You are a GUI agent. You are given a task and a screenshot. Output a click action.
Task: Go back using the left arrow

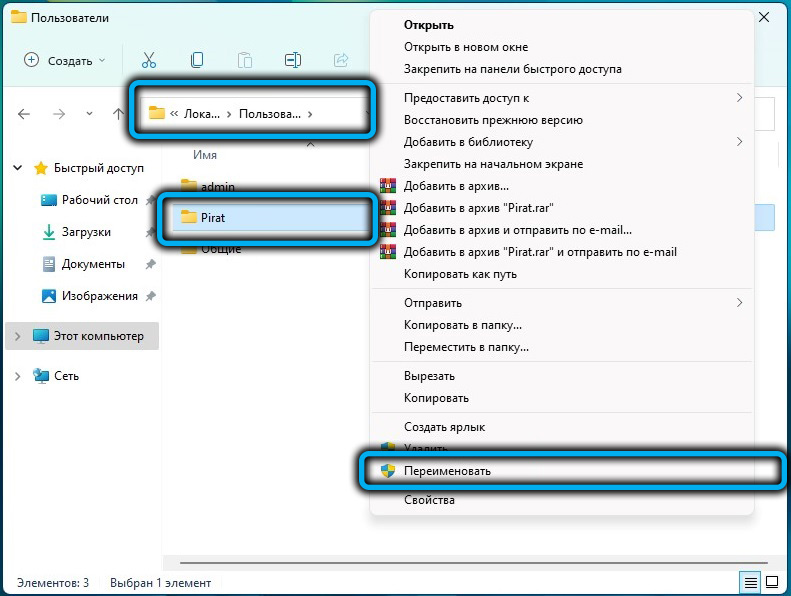[24, 114]
